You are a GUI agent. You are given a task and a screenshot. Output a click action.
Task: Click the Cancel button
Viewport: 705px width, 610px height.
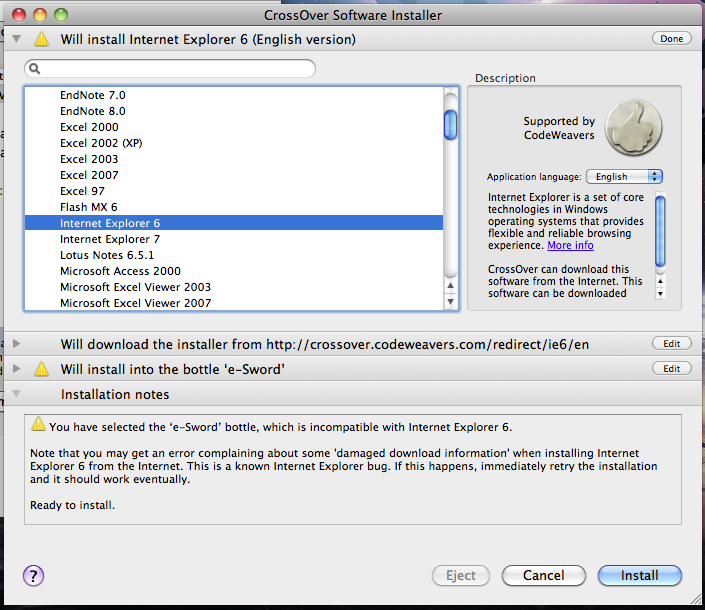[x=544, y=575]
